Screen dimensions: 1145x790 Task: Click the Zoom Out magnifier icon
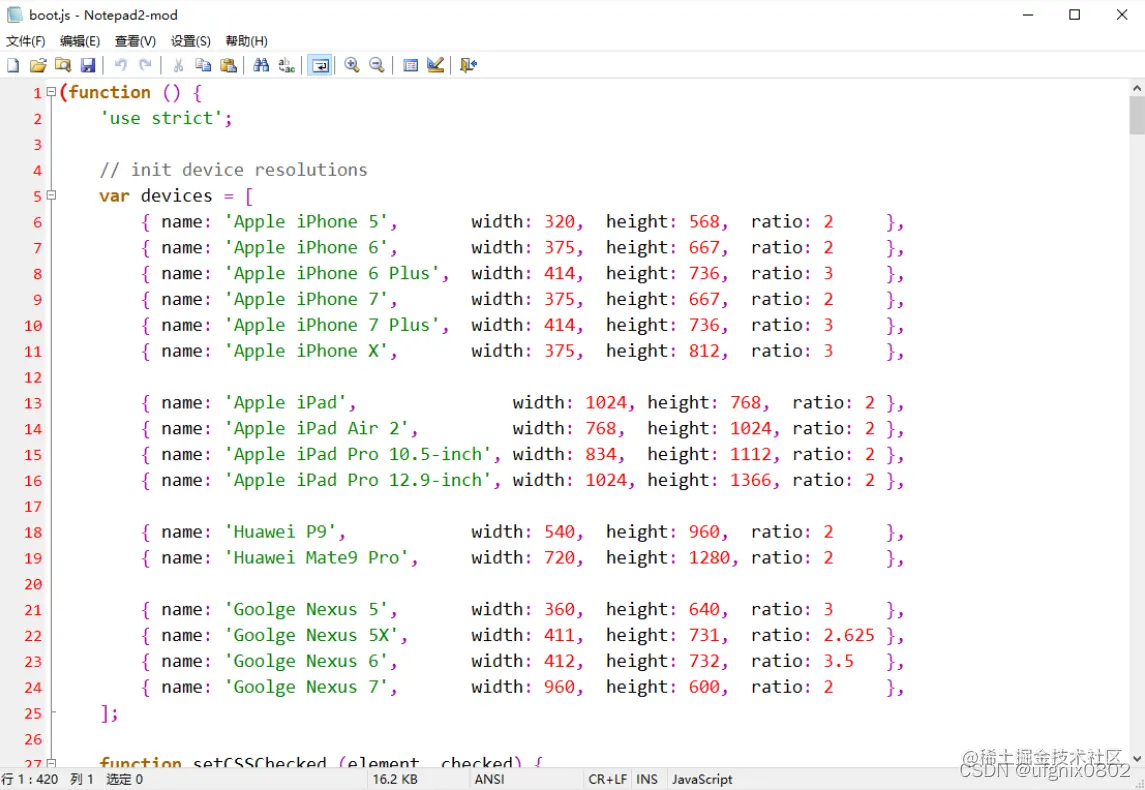(x=377, y=66)
